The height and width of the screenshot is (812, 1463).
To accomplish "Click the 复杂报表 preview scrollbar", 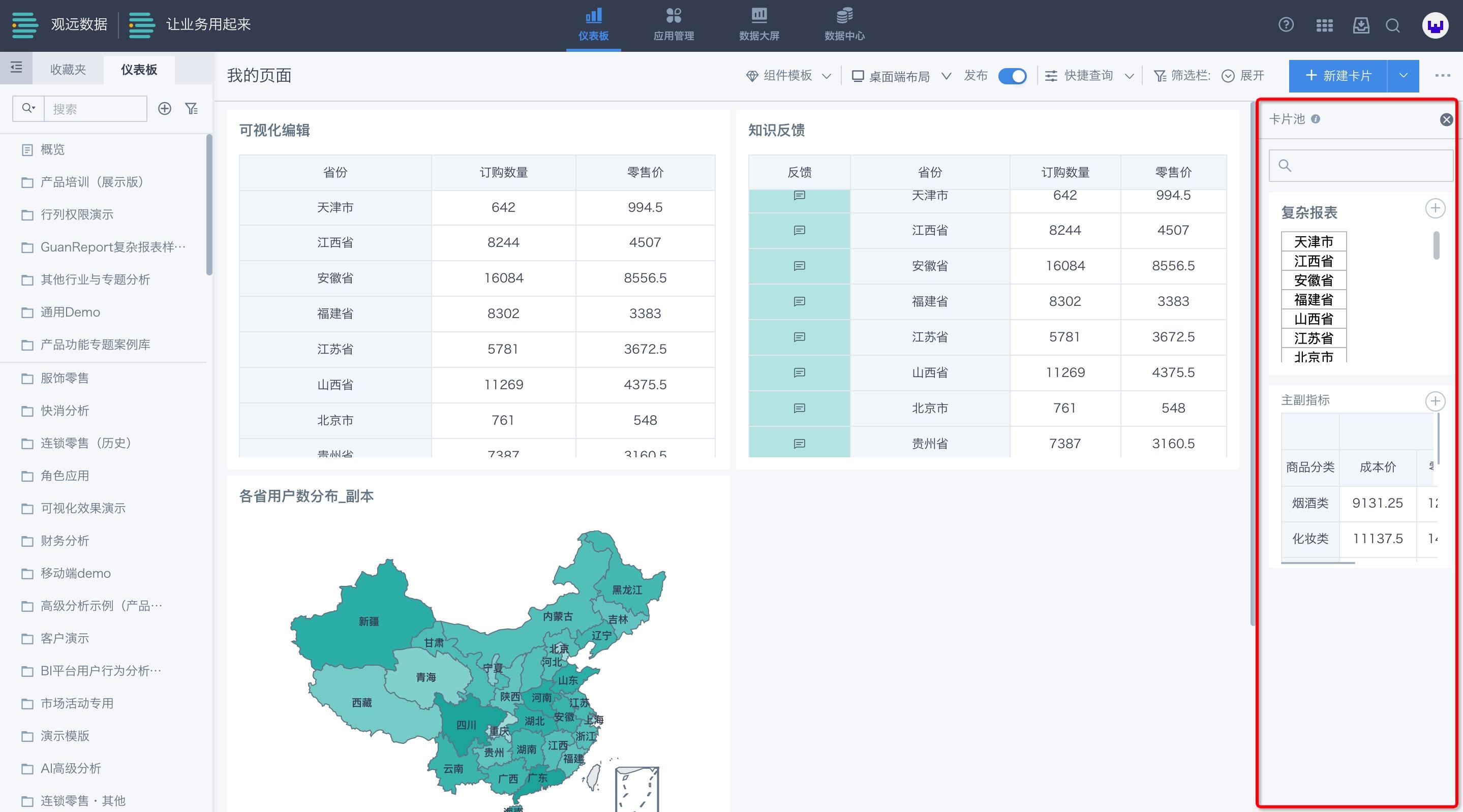I will pyautogui.click(x=1436, y=245).
